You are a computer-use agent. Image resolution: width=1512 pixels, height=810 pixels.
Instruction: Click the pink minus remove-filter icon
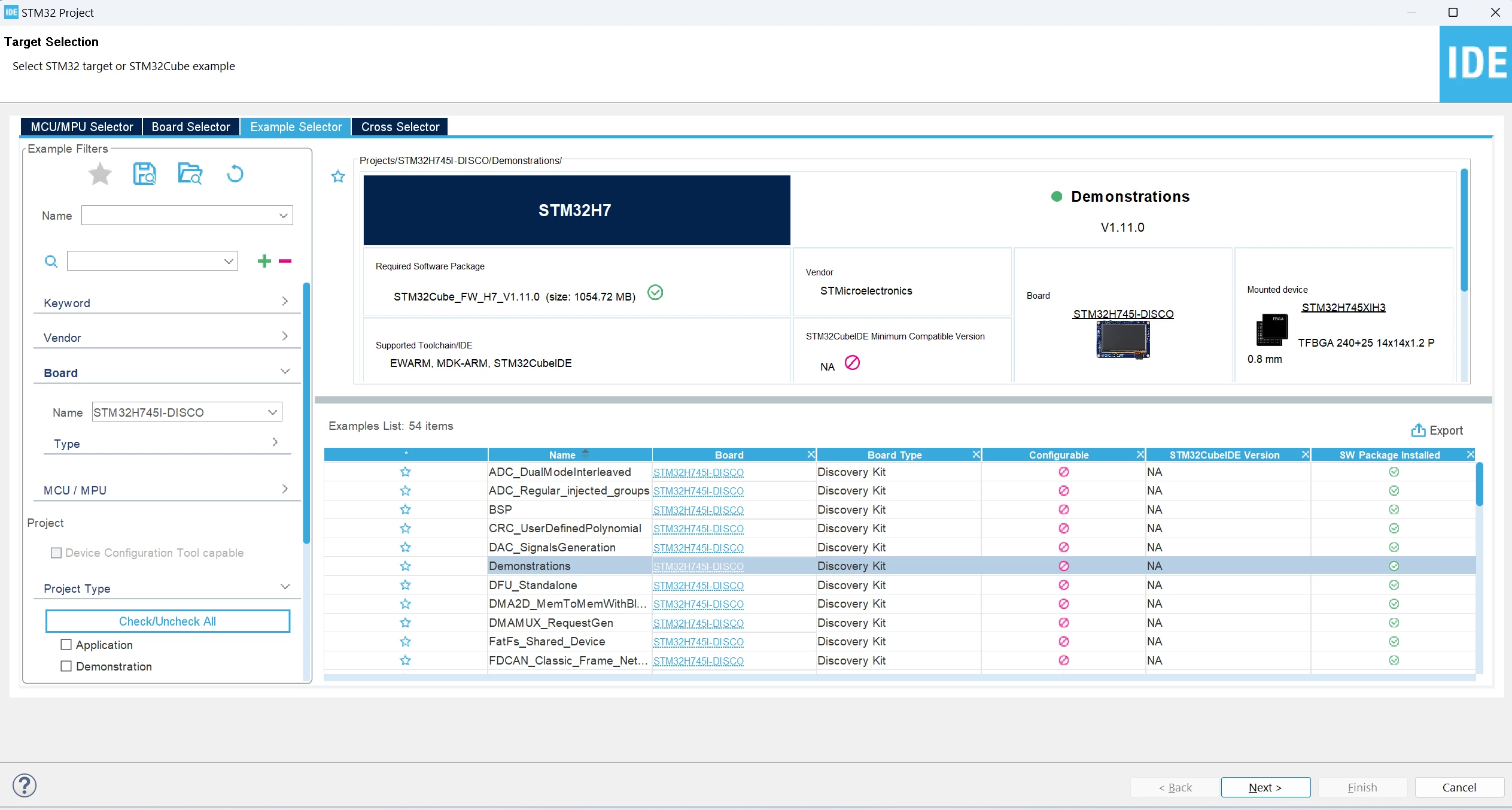(285, 261)
